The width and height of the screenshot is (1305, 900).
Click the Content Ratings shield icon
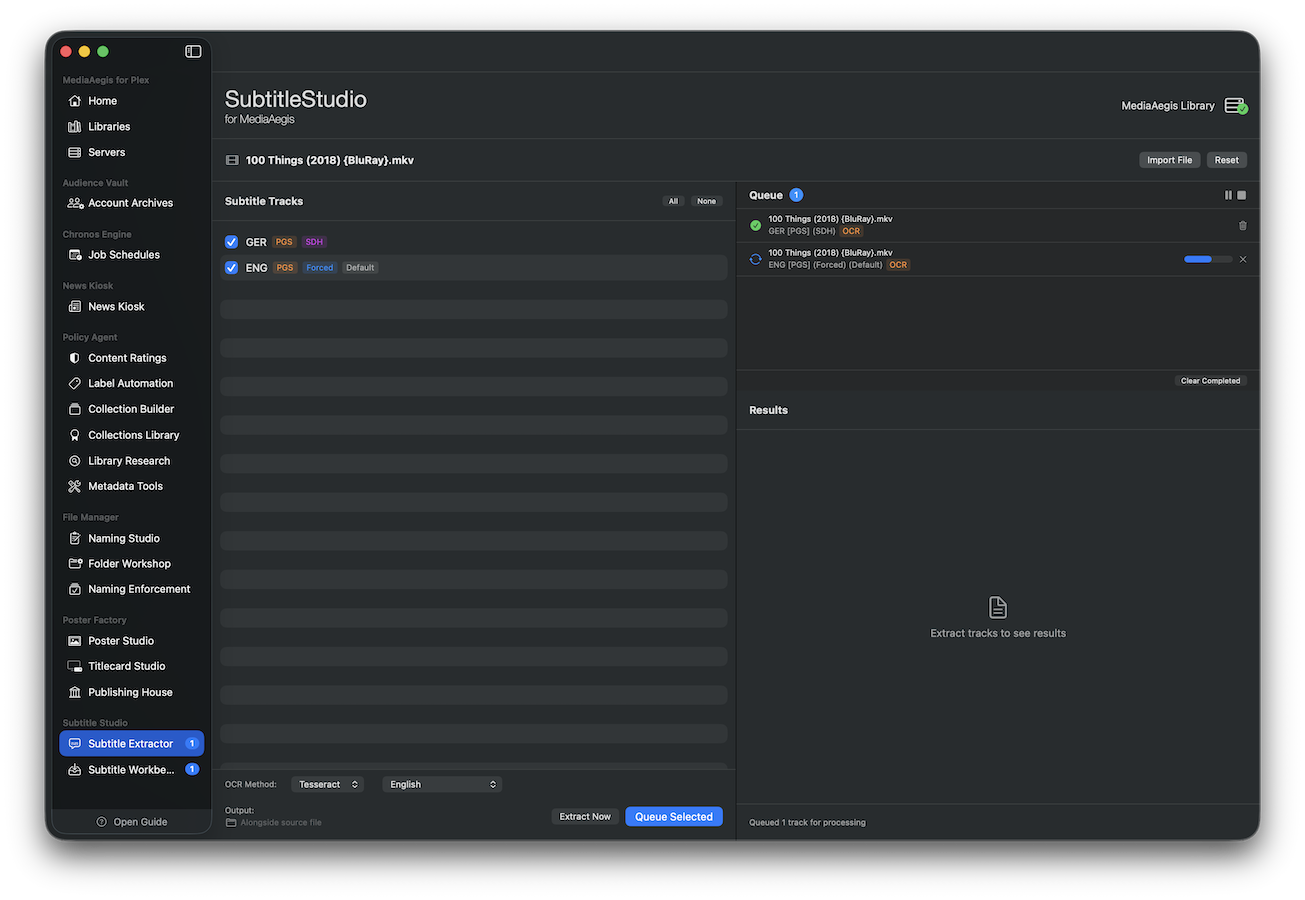tap(74, 358)
